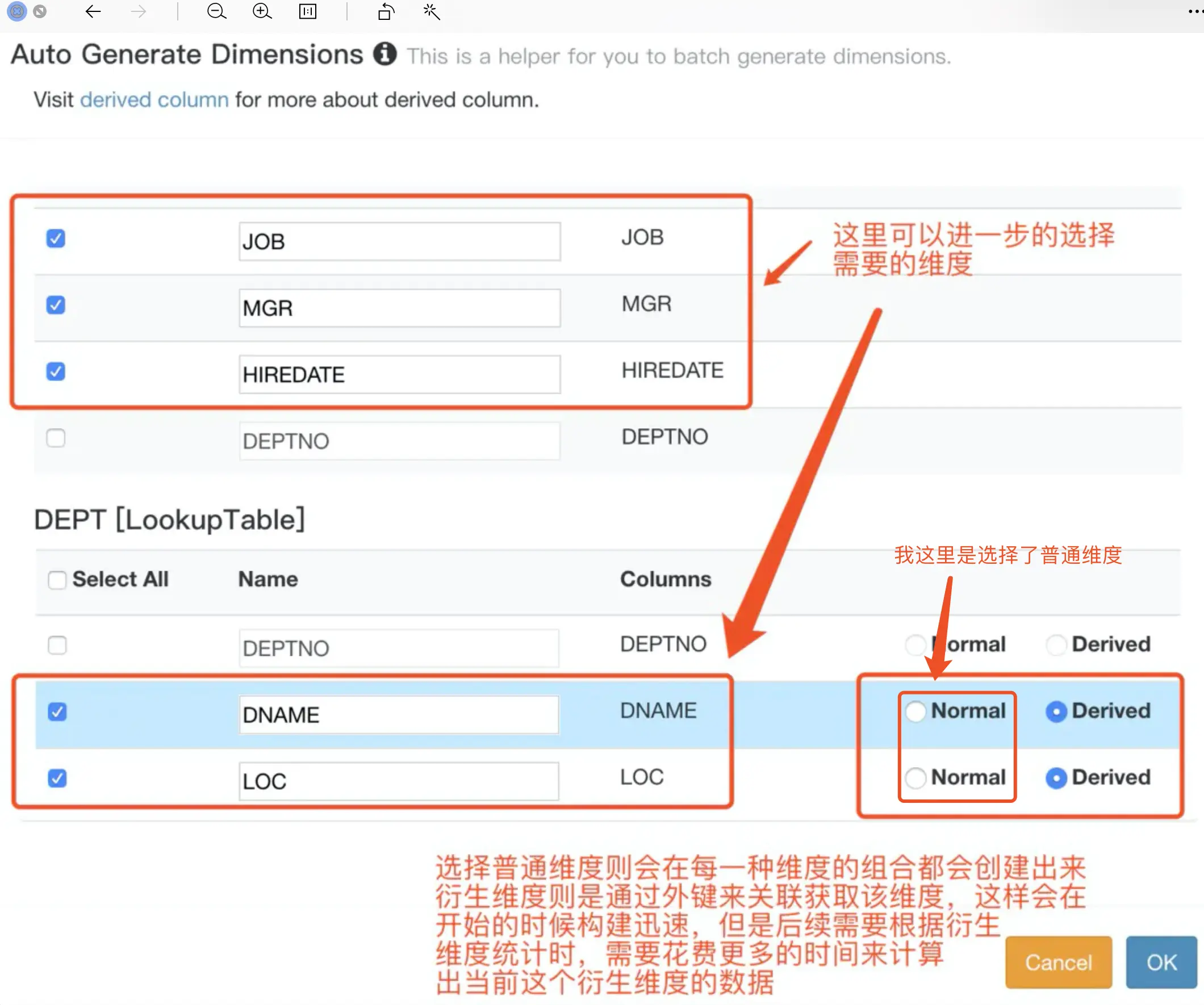Select Normal radio for the DNAME row
This screenshot has width=1204, height=1005.
click(915, 711)
